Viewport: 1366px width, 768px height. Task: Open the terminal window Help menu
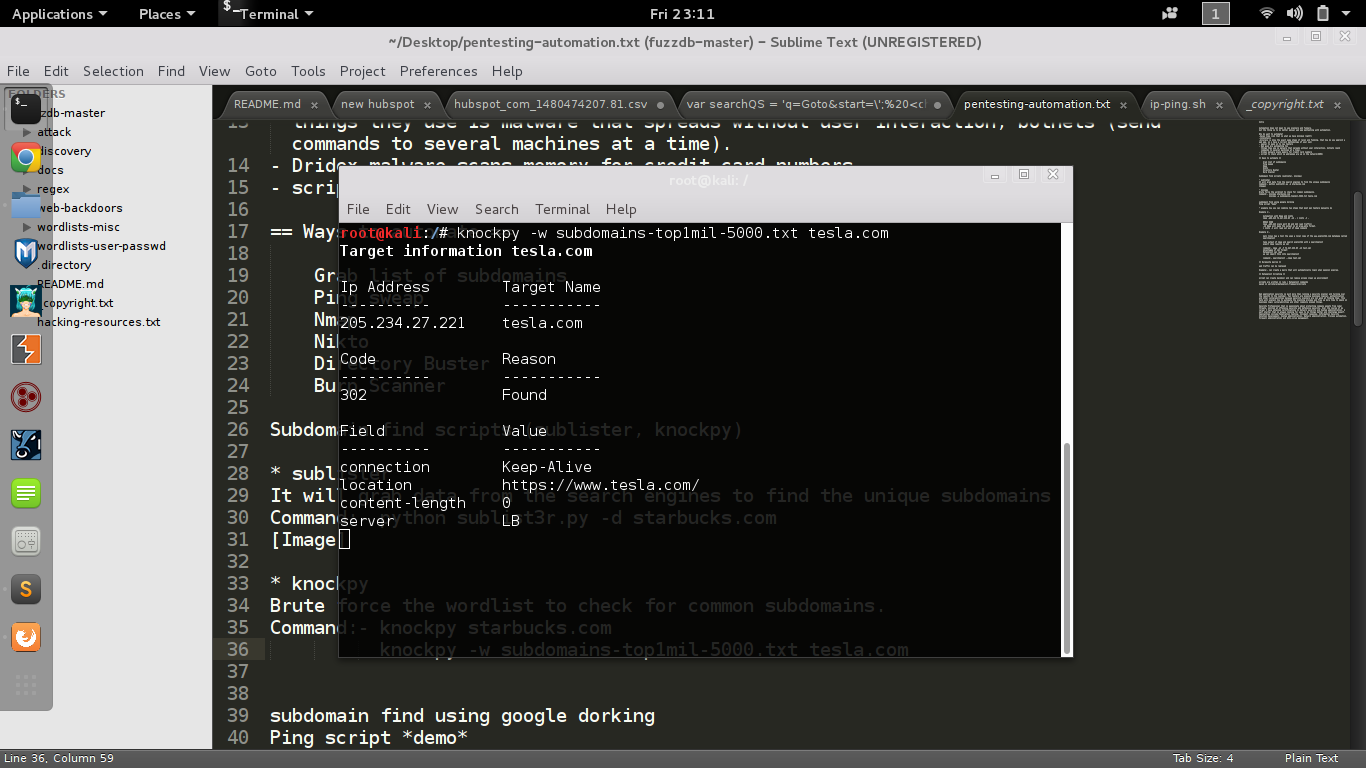621,209
